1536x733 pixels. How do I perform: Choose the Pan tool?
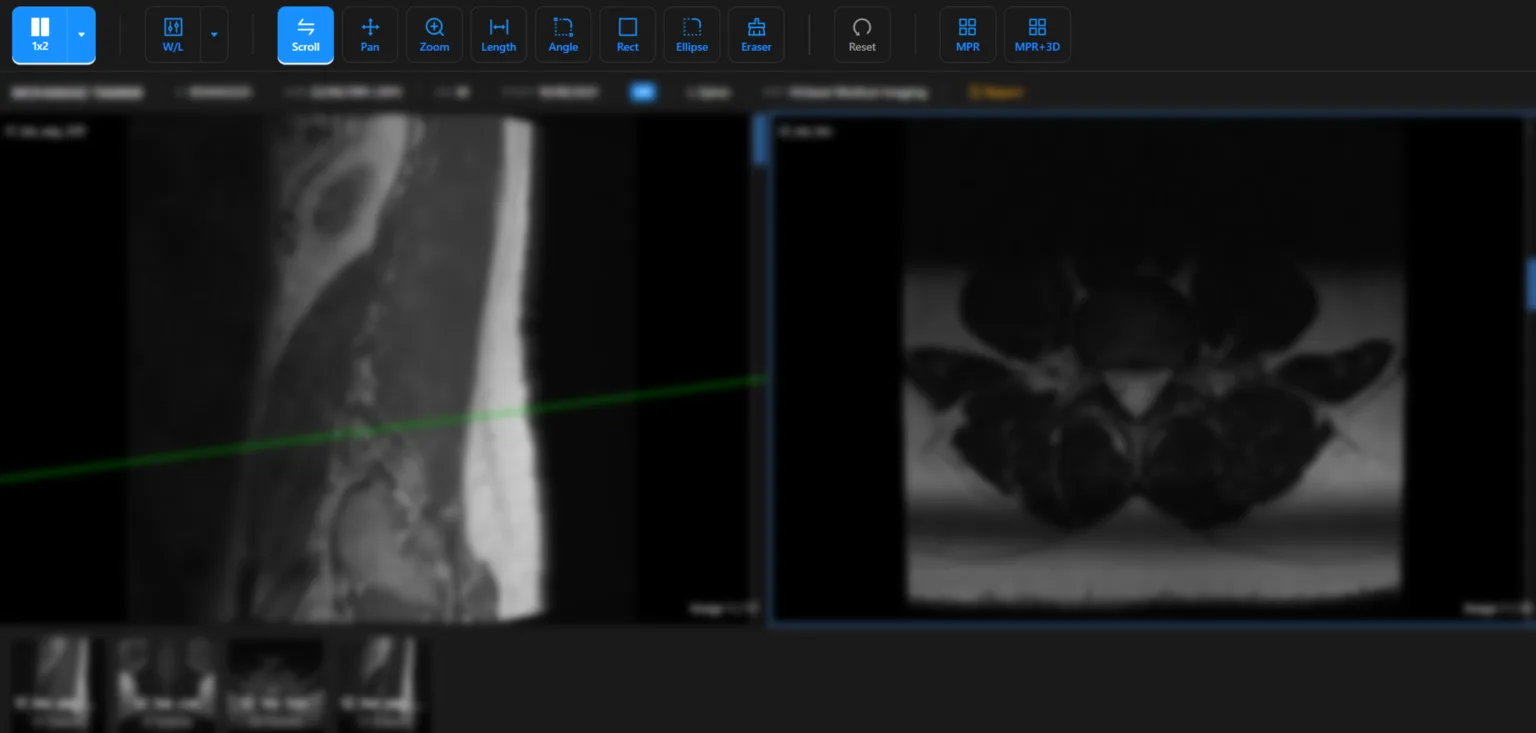370,35
